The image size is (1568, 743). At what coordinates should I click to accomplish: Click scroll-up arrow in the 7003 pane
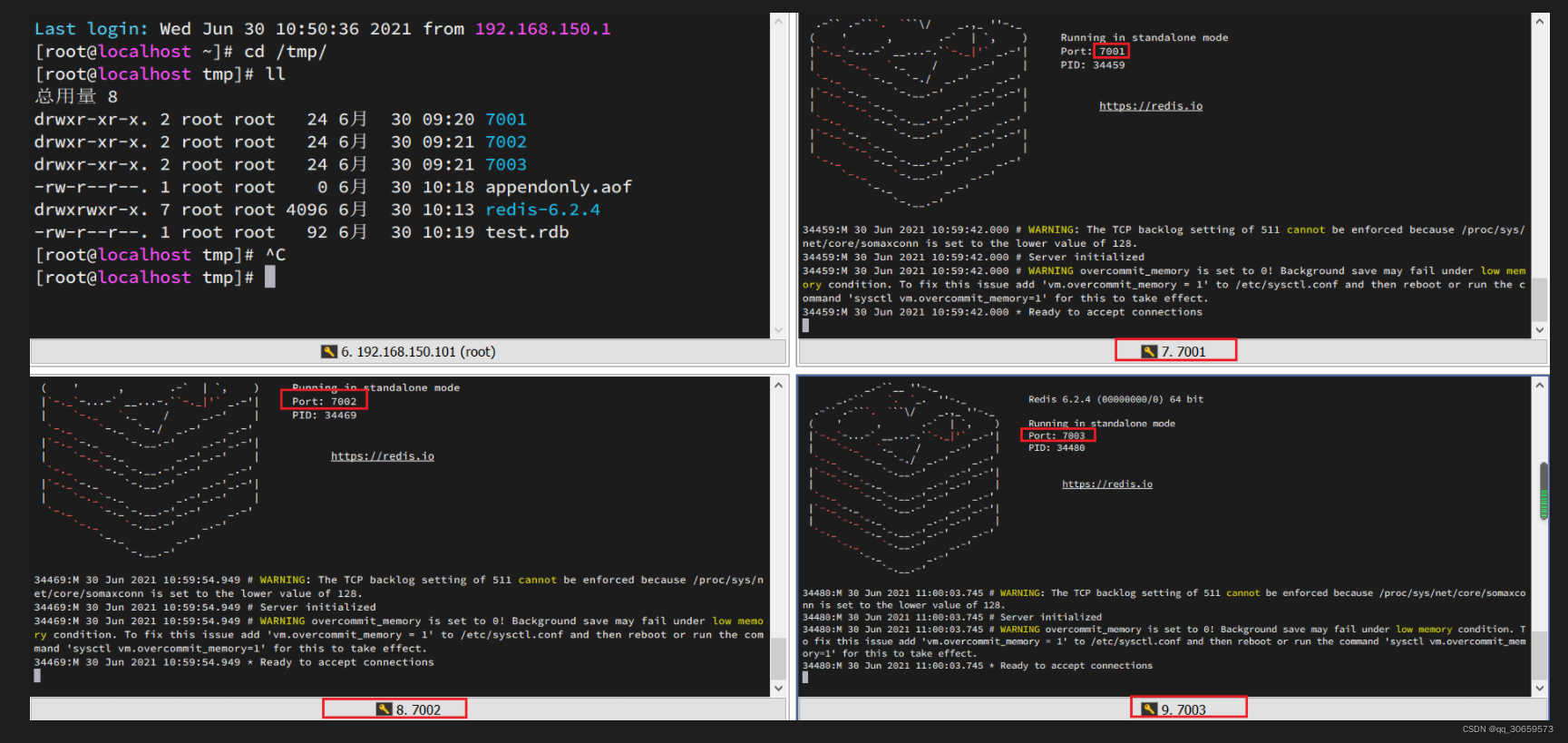pyautogui.click(x=1540, y=386)
